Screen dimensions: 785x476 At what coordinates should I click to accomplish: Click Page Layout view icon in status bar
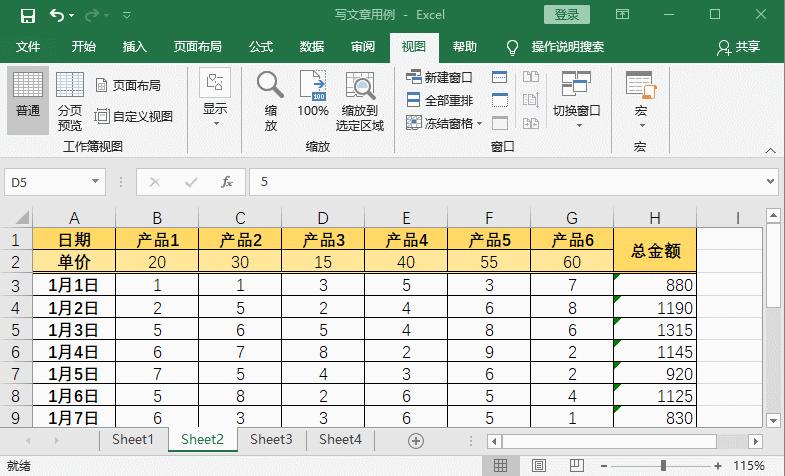click(539, 465)
